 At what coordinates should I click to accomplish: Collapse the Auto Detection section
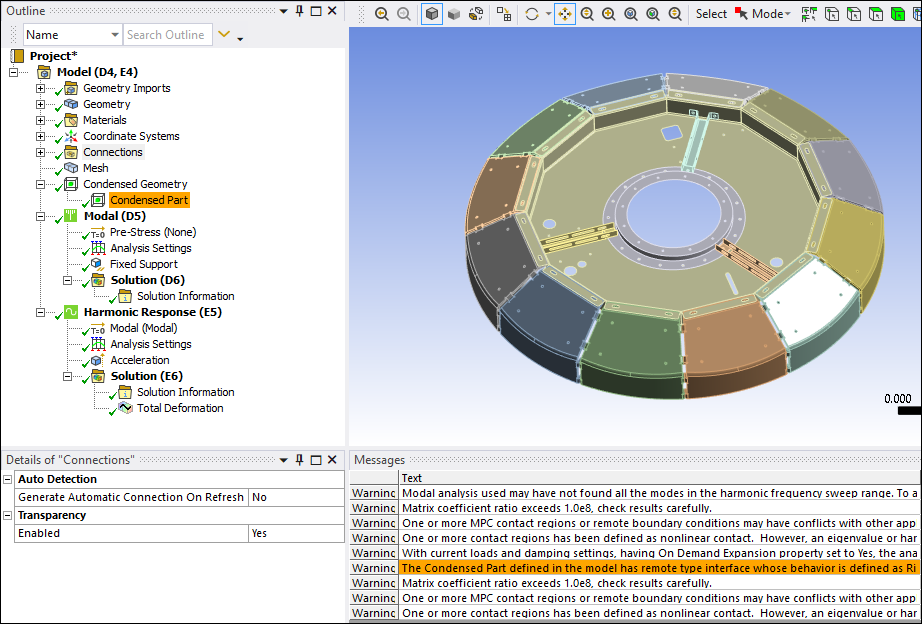(9, 480)
